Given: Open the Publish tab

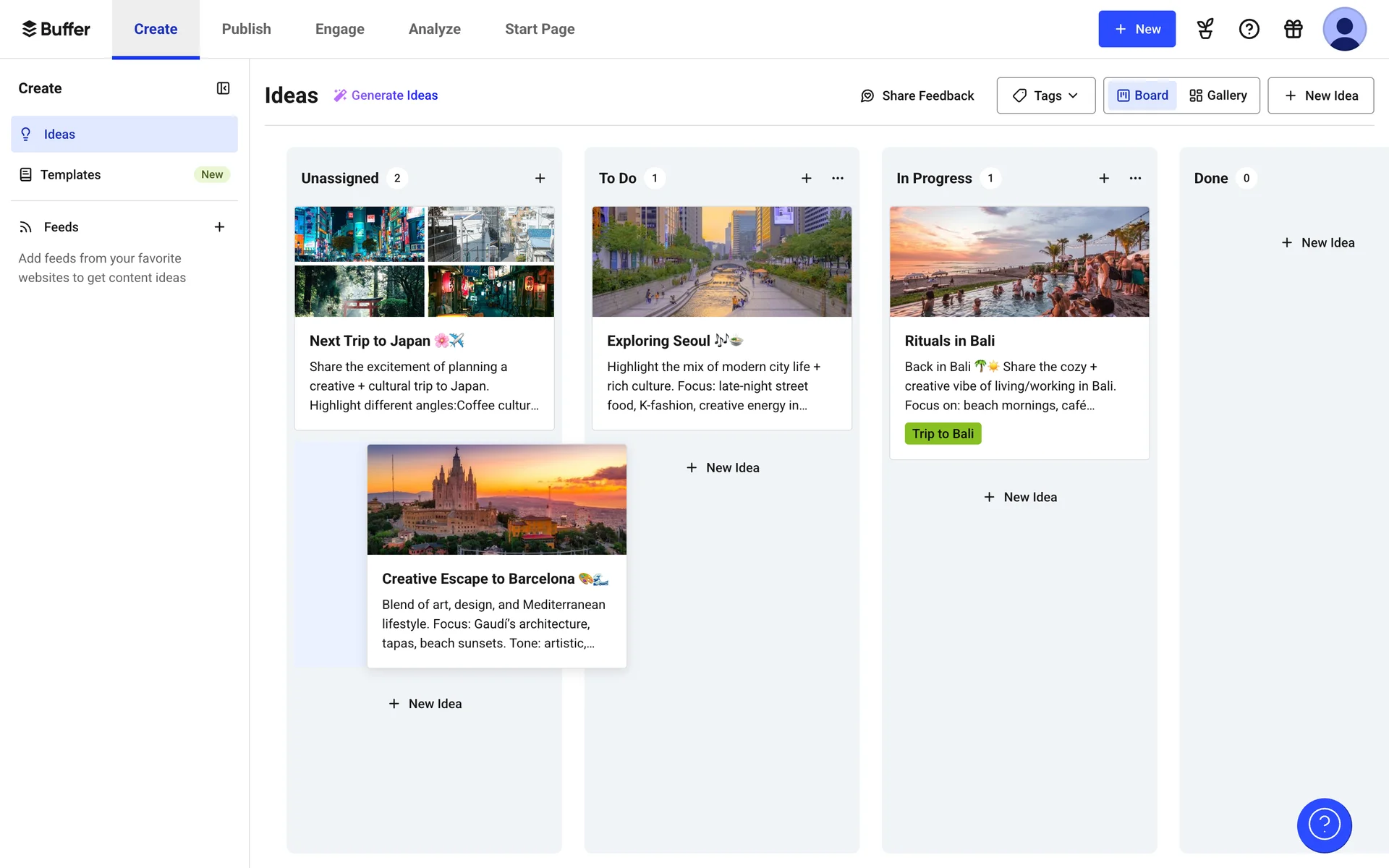Looking at the screenshot, I should coord(246,29).
